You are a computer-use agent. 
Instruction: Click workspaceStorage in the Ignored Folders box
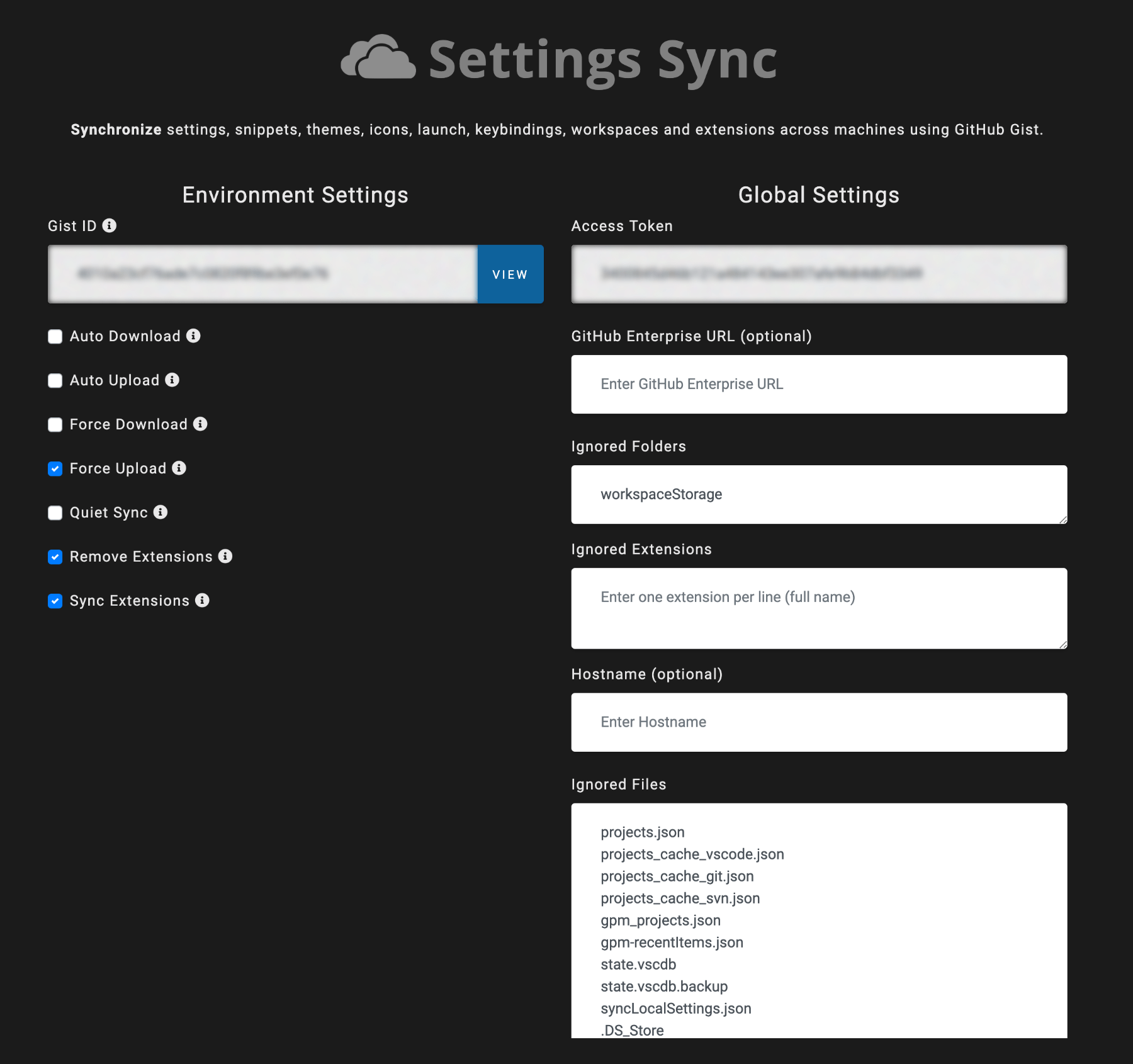[x=662, y=494]
